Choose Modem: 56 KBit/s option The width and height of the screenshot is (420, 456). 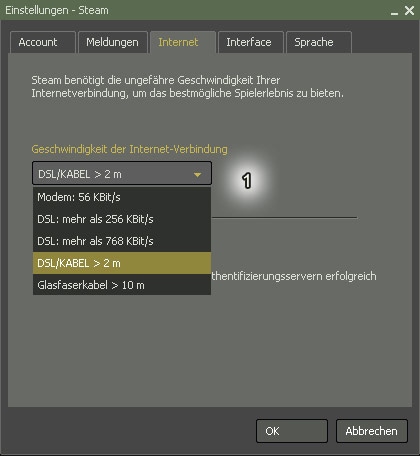(122, 197)
